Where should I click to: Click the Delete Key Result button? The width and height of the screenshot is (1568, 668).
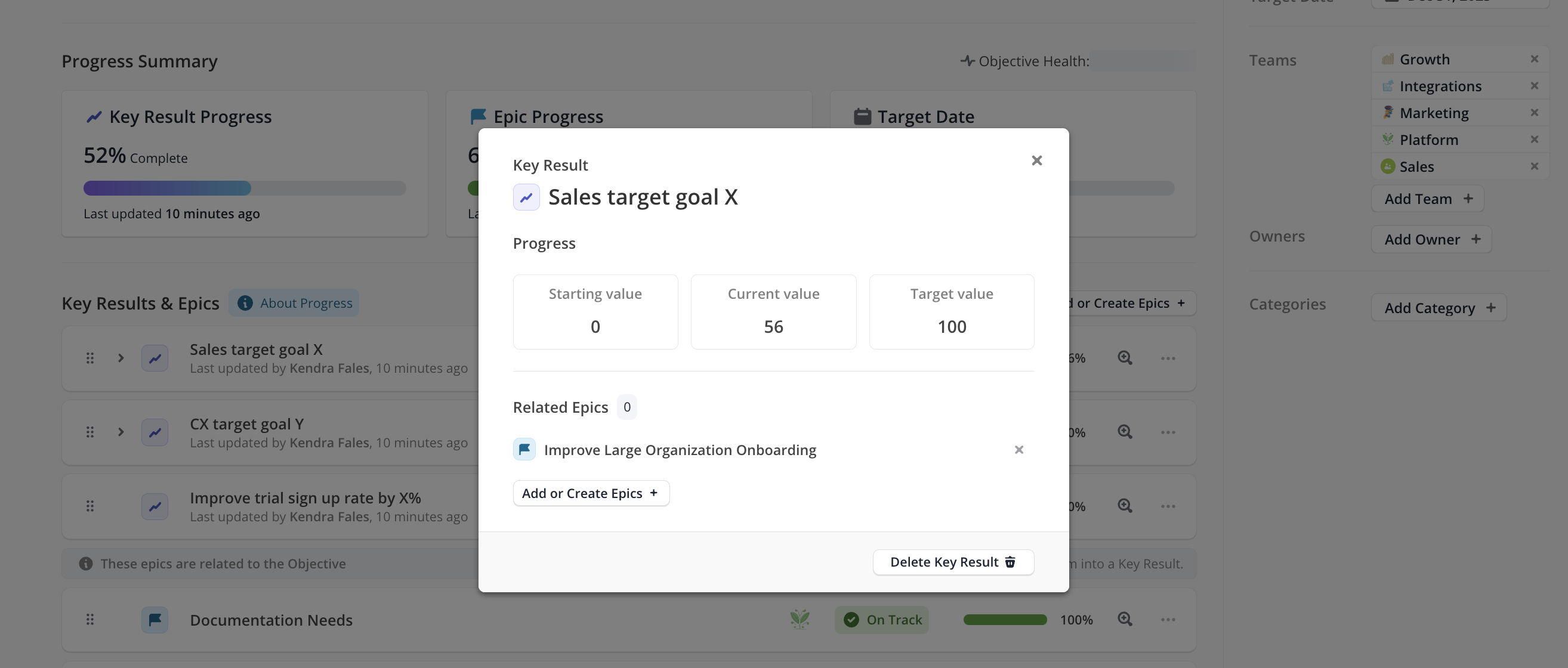(x=952, y=561)
